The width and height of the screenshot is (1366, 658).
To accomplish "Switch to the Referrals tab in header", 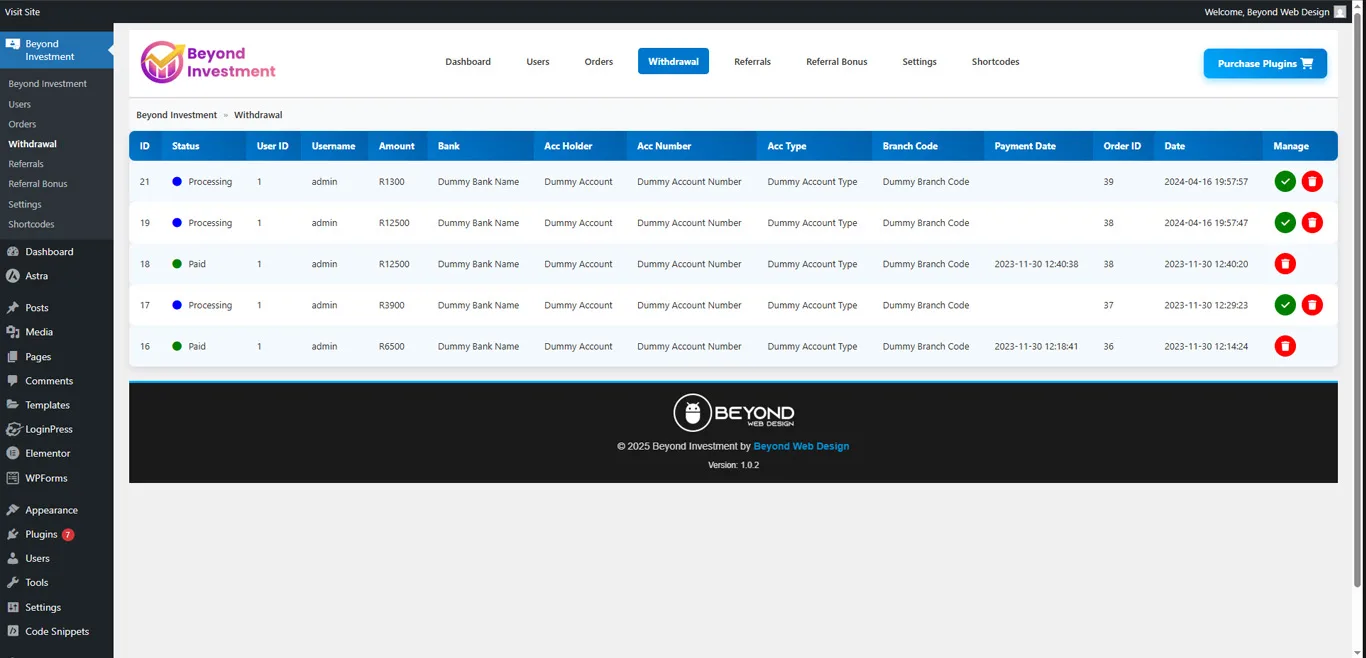I will coord(752,62).
